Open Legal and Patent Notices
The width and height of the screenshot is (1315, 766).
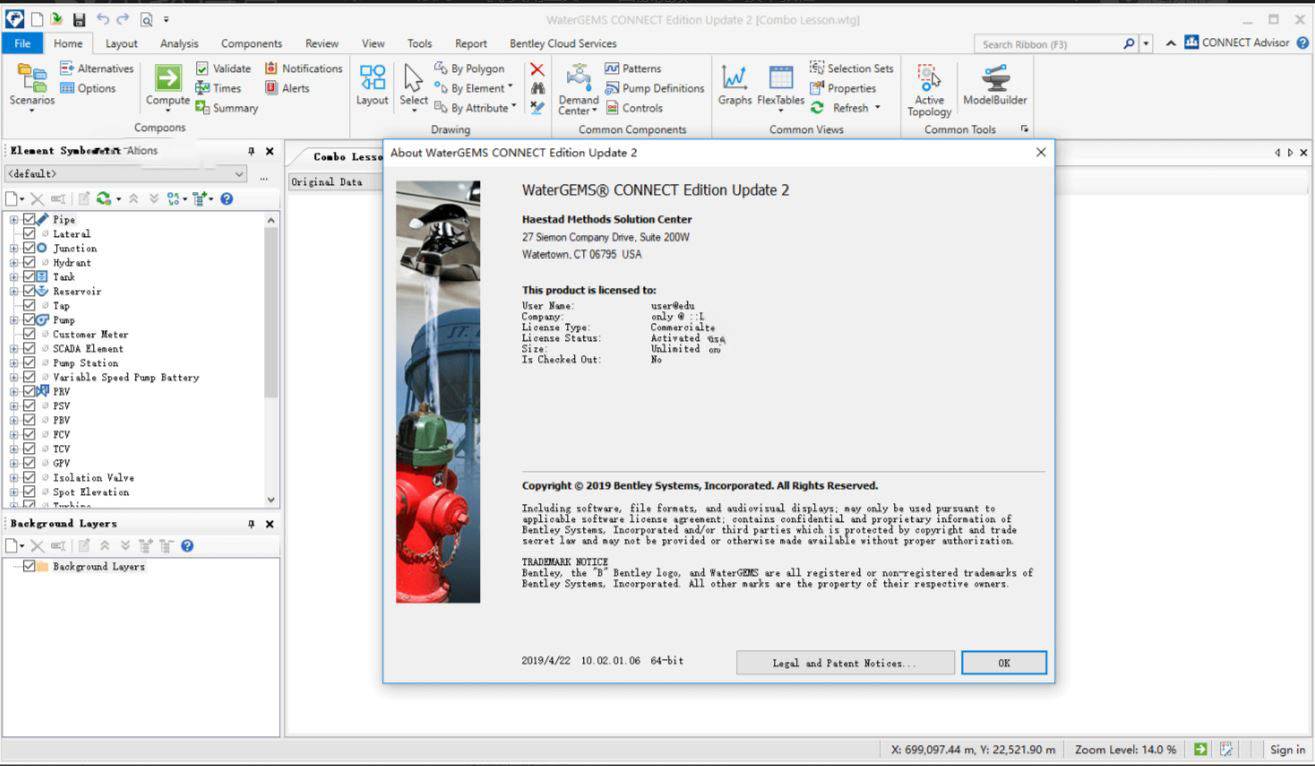tap(844, 663)
